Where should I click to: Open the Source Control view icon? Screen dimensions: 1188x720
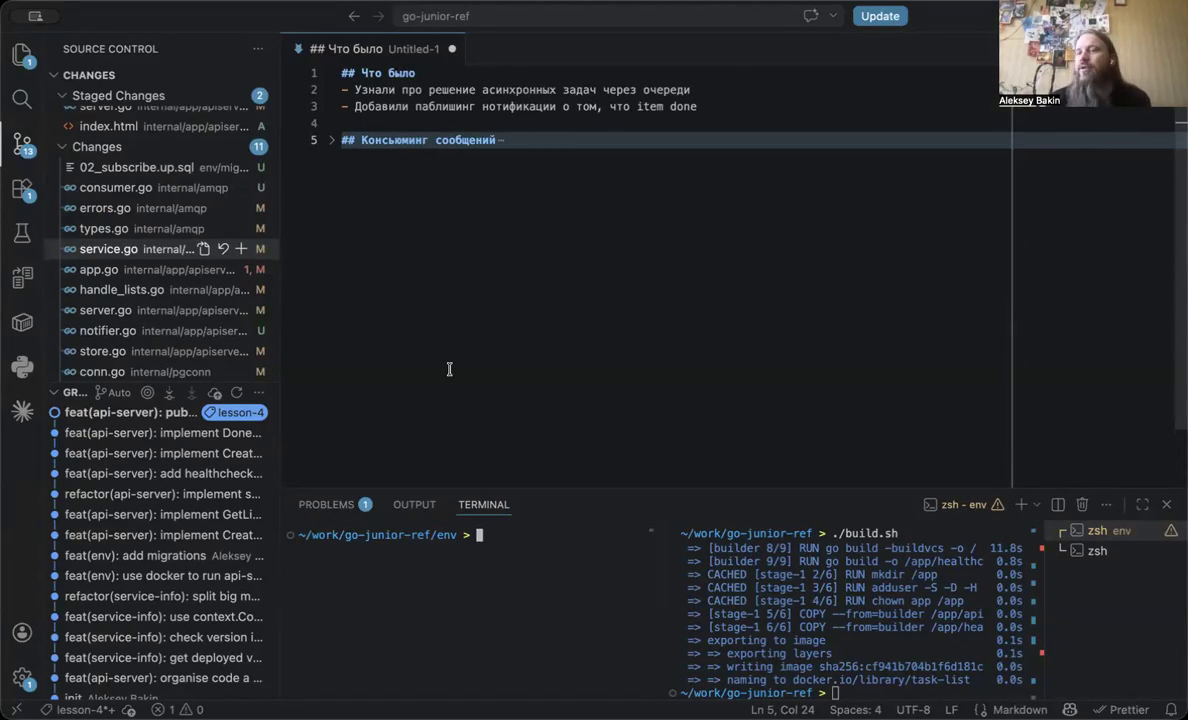pyautogui.click(x=22, y=143)
